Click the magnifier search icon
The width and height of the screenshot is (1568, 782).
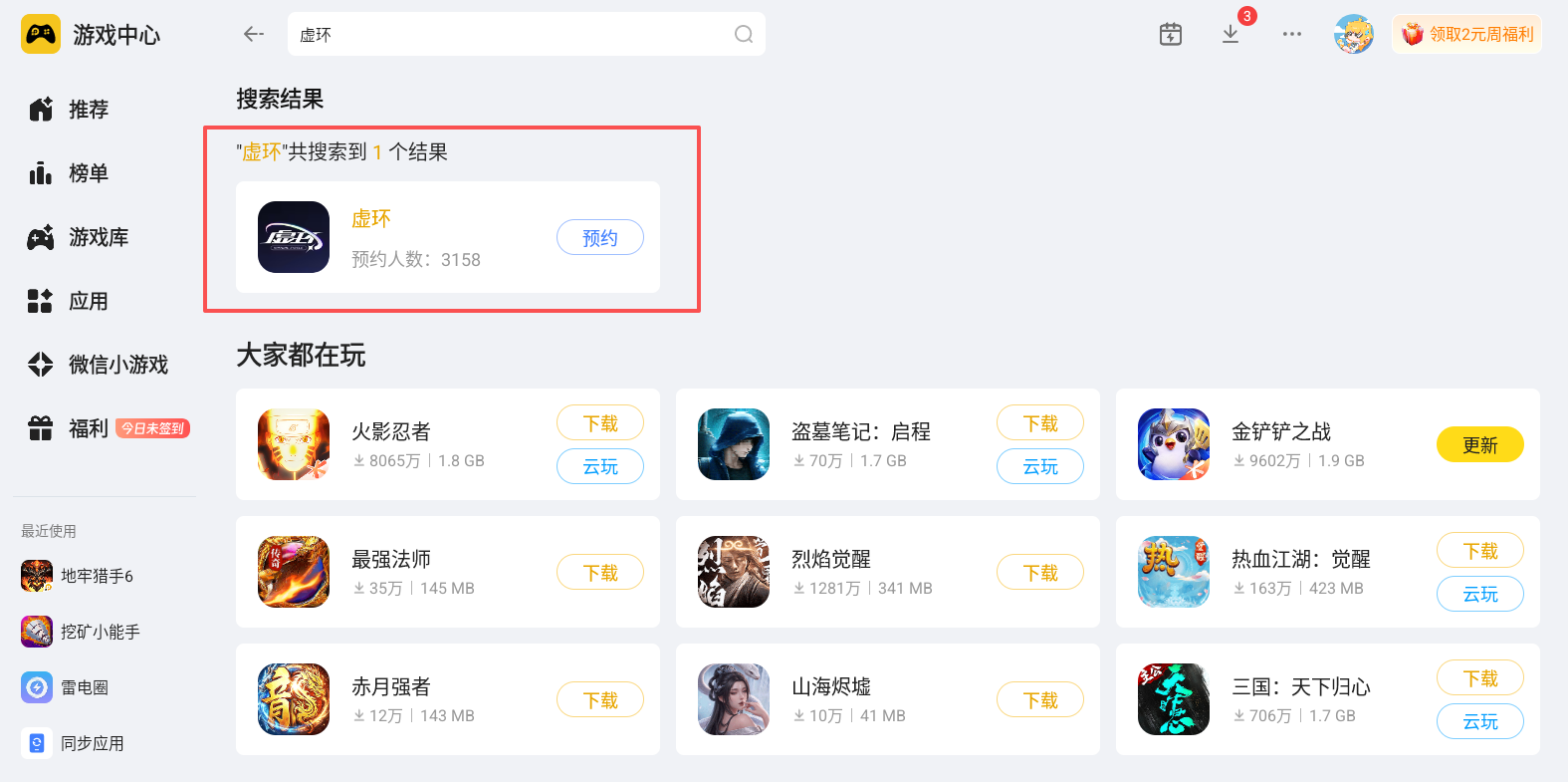point(743,34)
